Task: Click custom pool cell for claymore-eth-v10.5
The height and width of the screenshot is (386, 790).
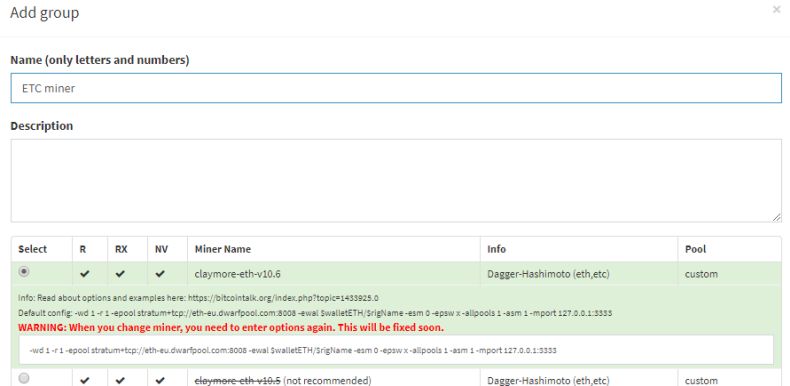Action: click(x=701, y=380)
